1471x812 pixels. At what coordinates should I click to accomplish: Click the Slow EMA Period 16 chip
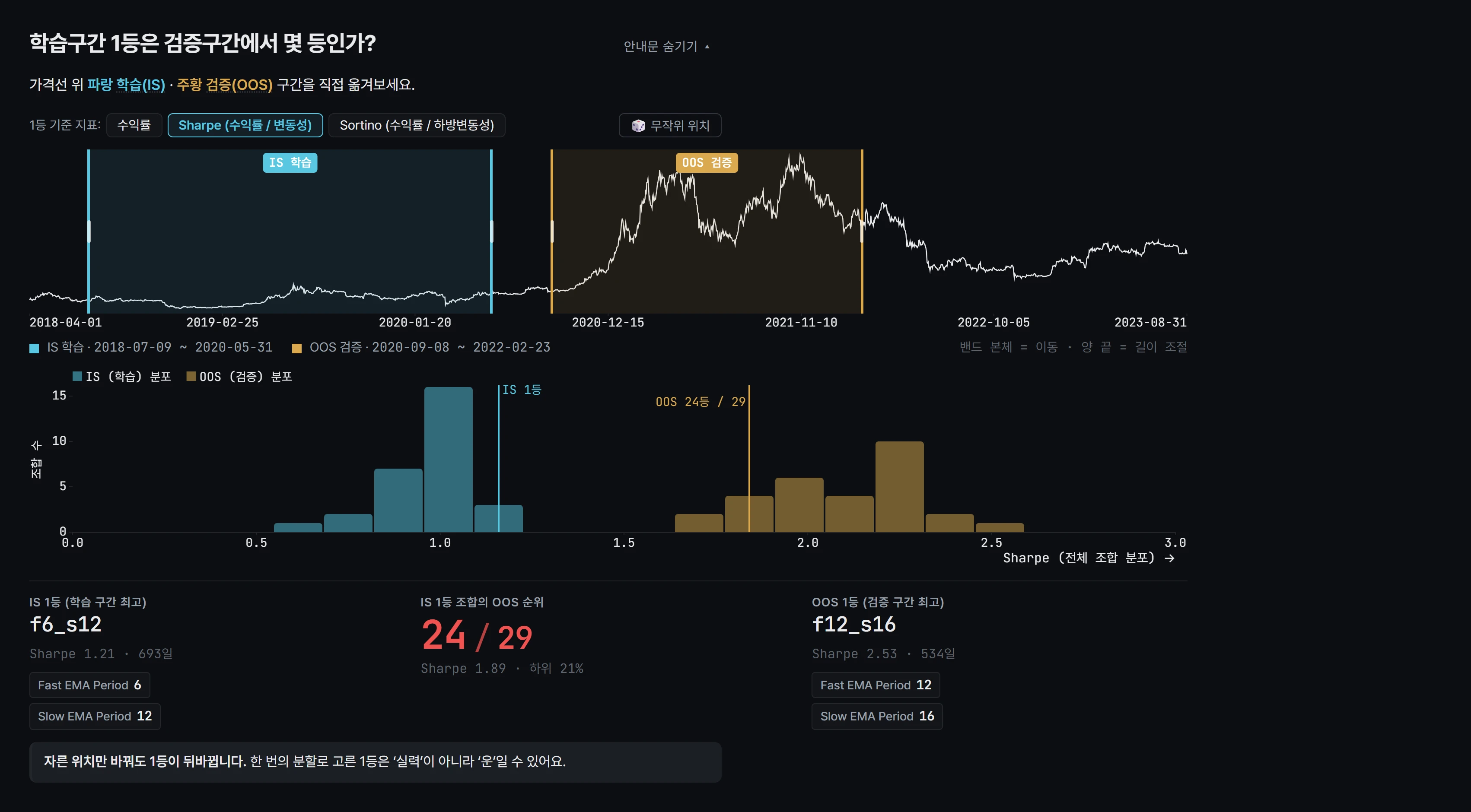click(877, 716)
